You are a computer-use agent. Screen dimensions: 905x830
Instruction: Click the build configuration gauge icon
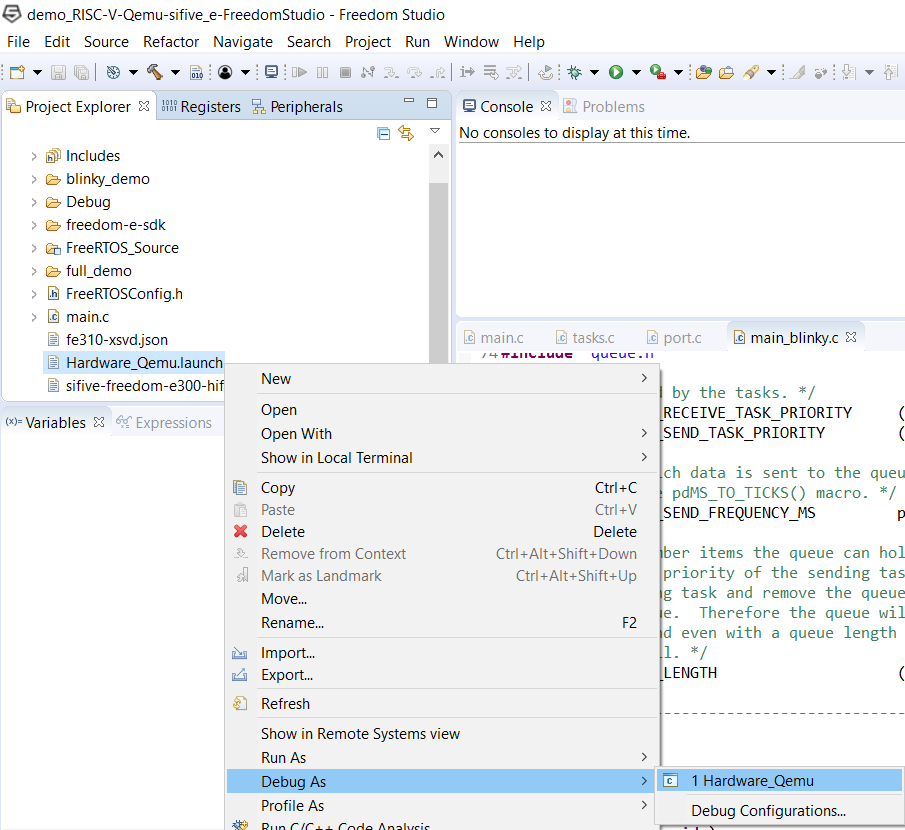point(113,72)
